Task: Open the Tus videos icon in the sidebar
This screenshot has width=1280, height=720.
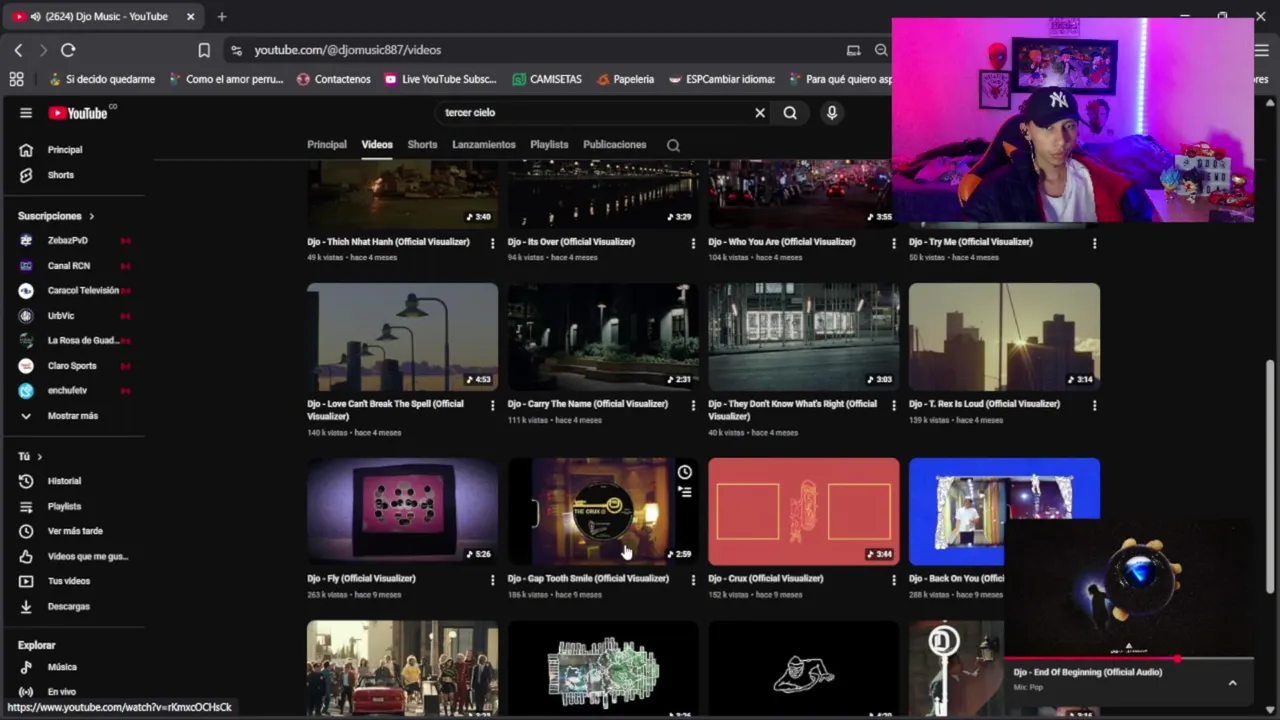Action: [x=26, y=581]
